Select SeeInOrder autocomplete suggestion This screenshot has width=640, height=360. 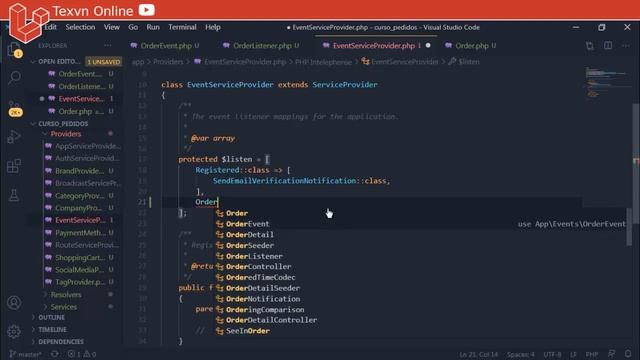point(247,331)
